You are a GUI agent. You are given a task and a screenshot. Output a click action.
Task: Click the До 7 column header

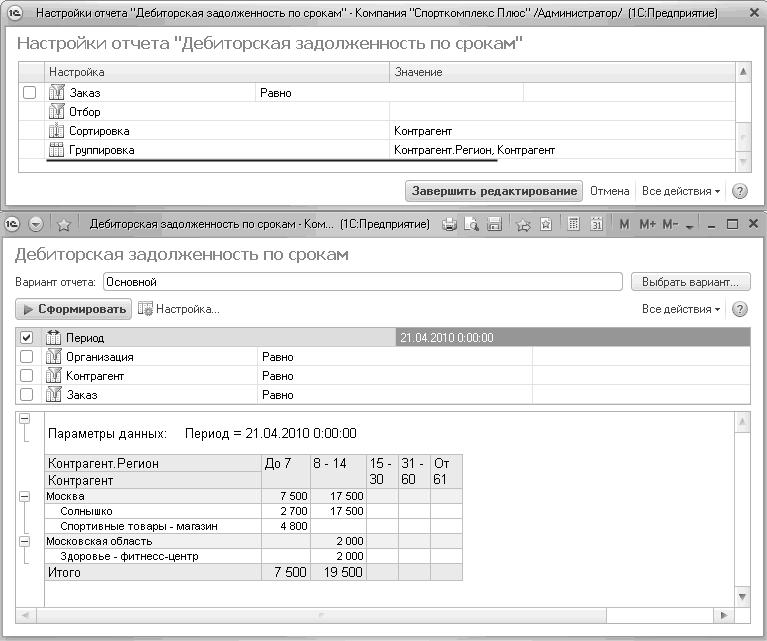pyautogui.click(x=286, y=471)
